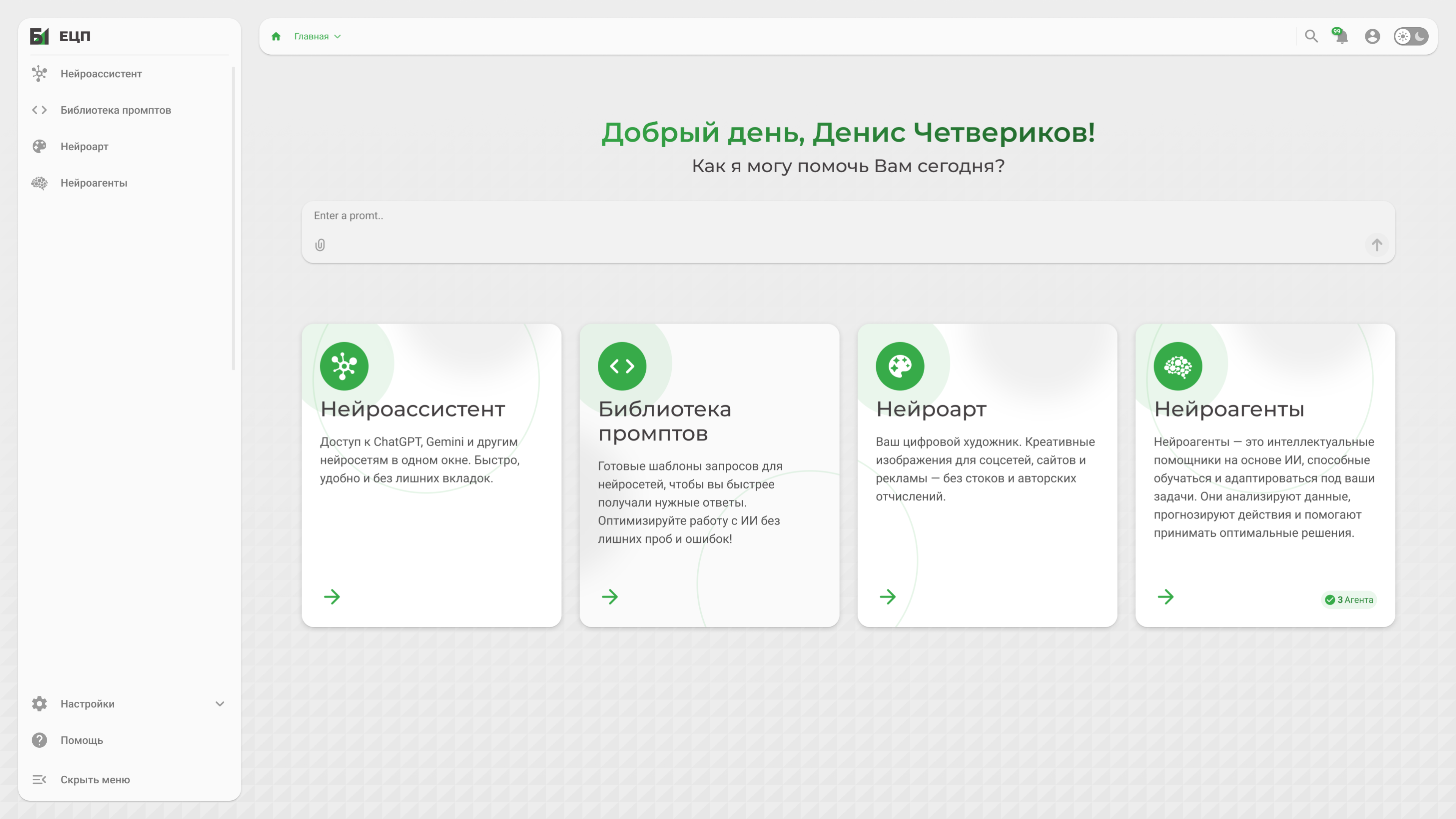Open the Главная breadcrumb dropdown
The width and height of the screenshot is (1456, 819).
coord(317,36)
